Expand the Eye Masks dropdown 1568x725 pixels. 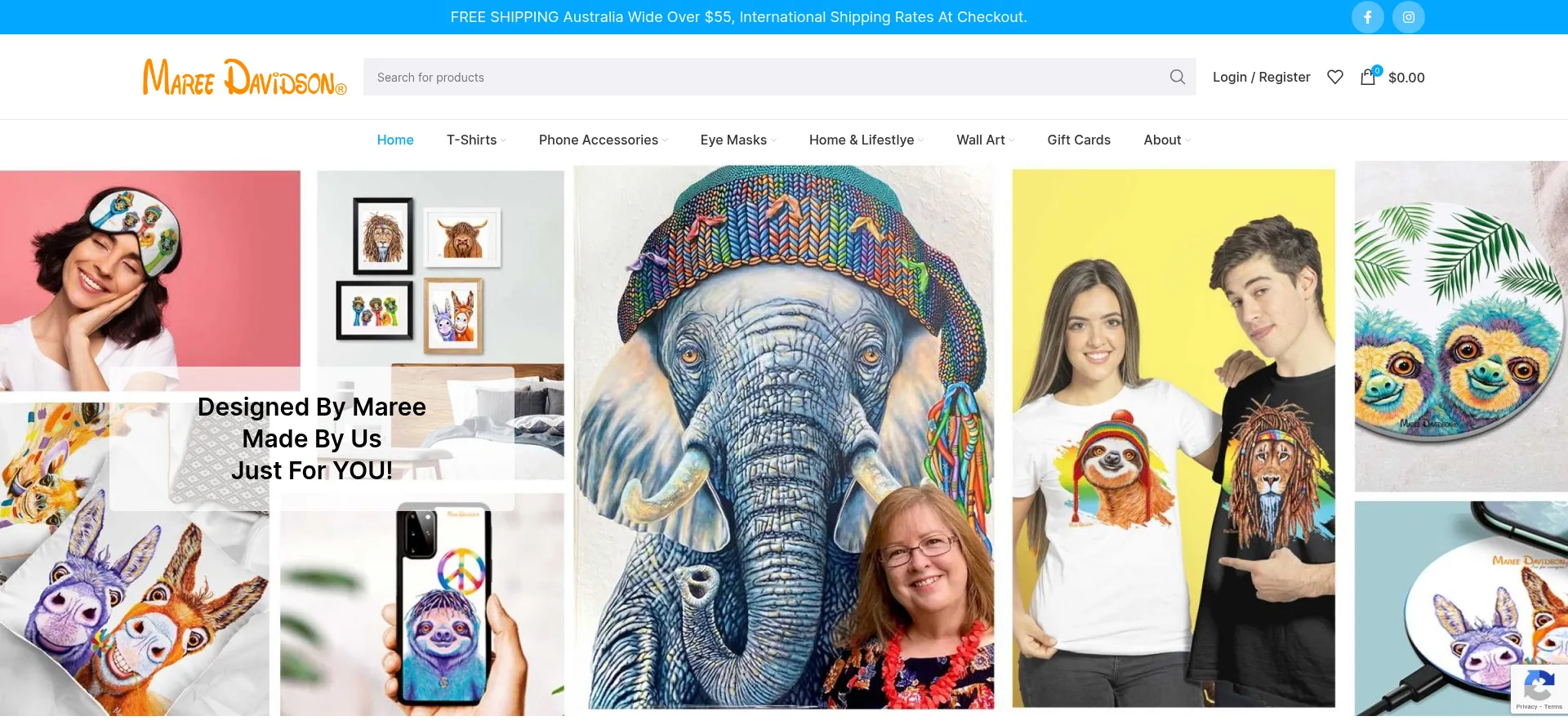click(737, 140)
